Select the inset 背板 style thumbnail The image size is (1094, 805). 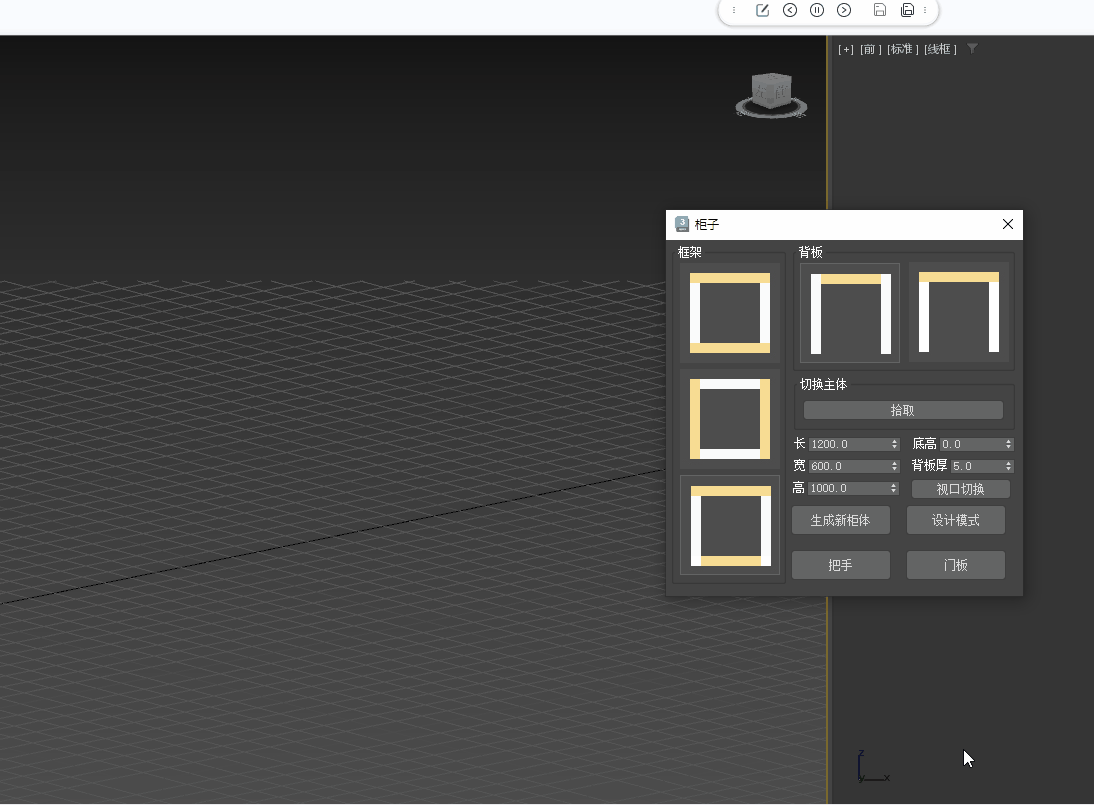point(849,313)
